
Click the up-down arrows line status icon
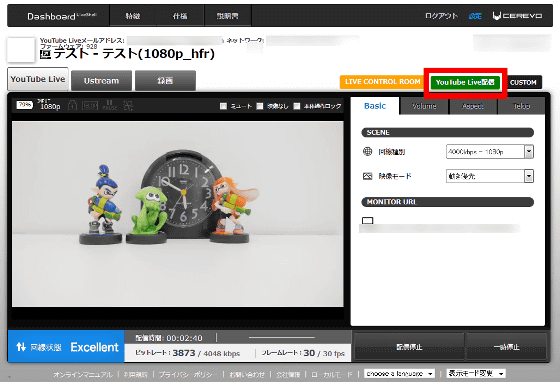tap(21, 347)
